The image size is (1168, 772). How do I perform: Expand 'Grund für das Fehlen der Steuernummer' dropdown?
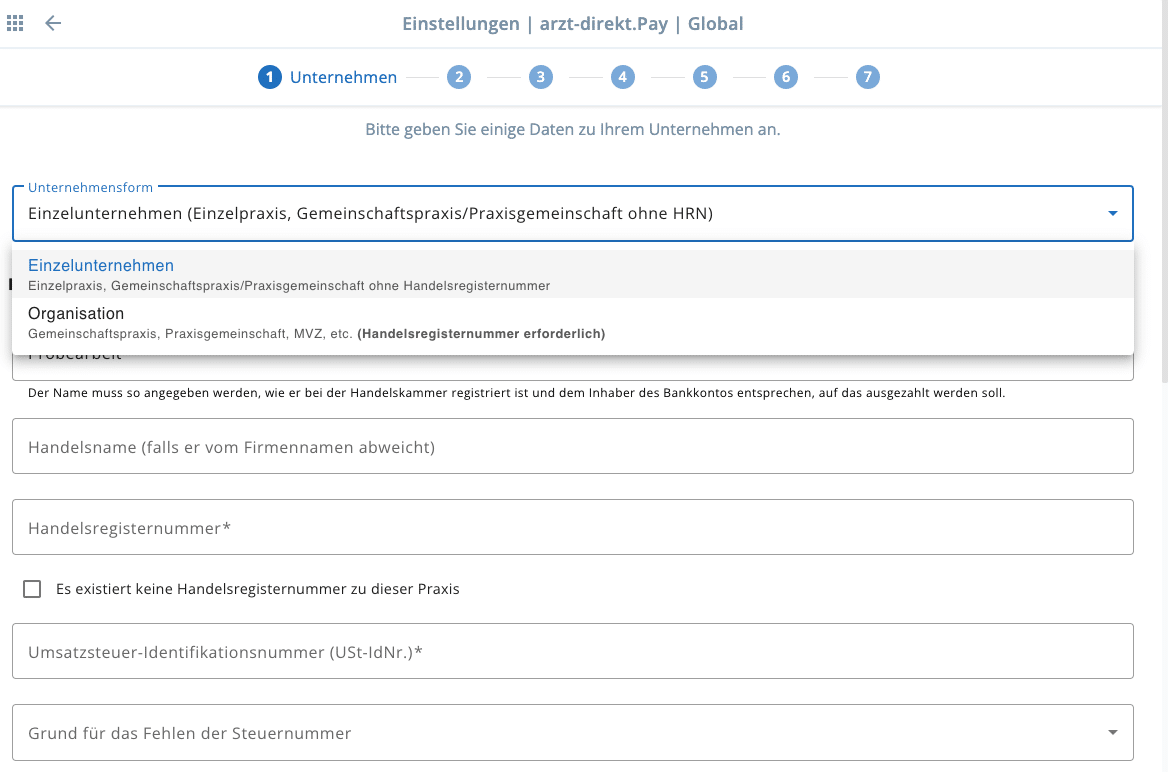click(x=1112, y=733)
